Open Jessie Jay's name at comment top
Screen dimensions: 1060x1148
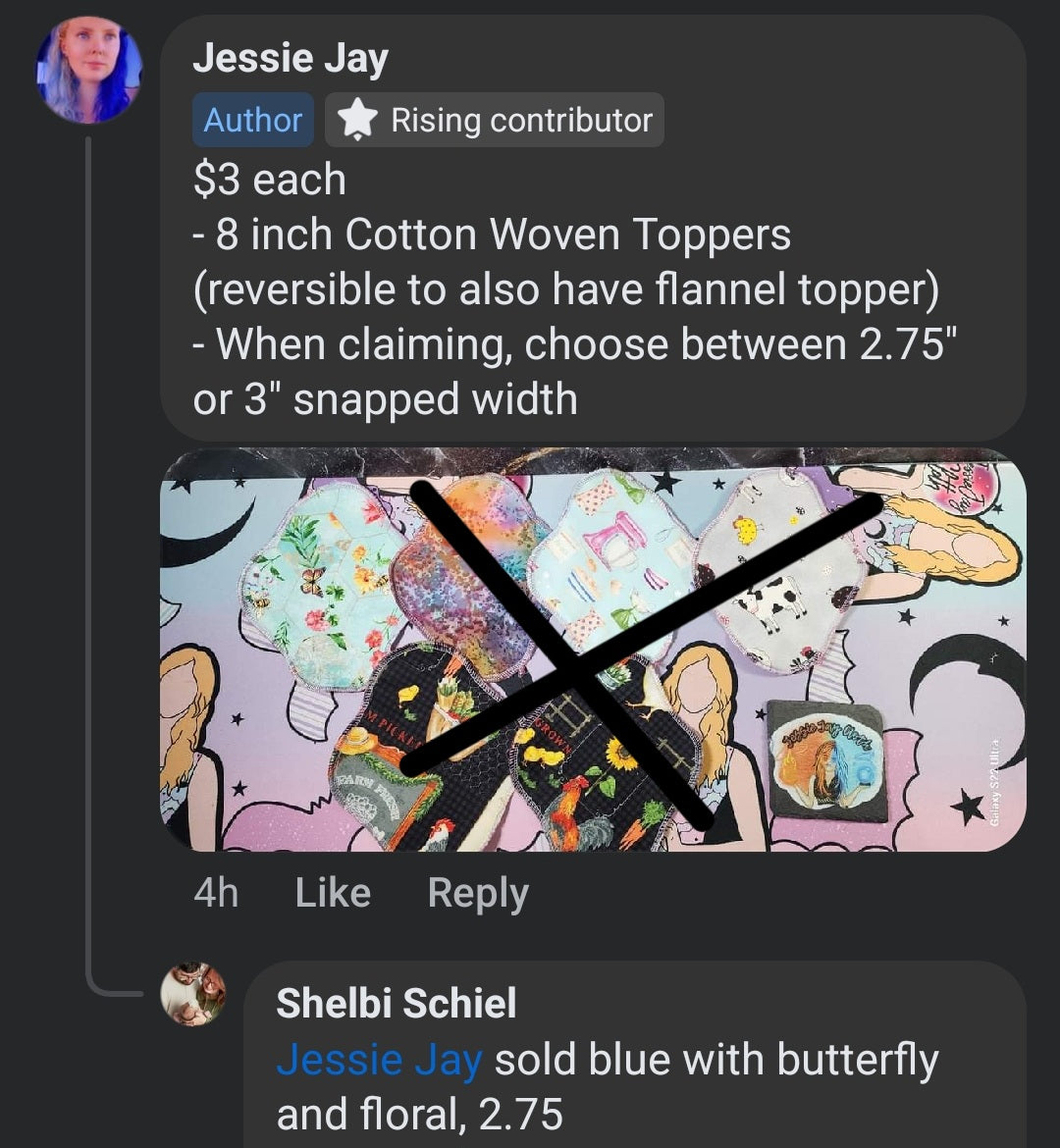tap(291, 59)
